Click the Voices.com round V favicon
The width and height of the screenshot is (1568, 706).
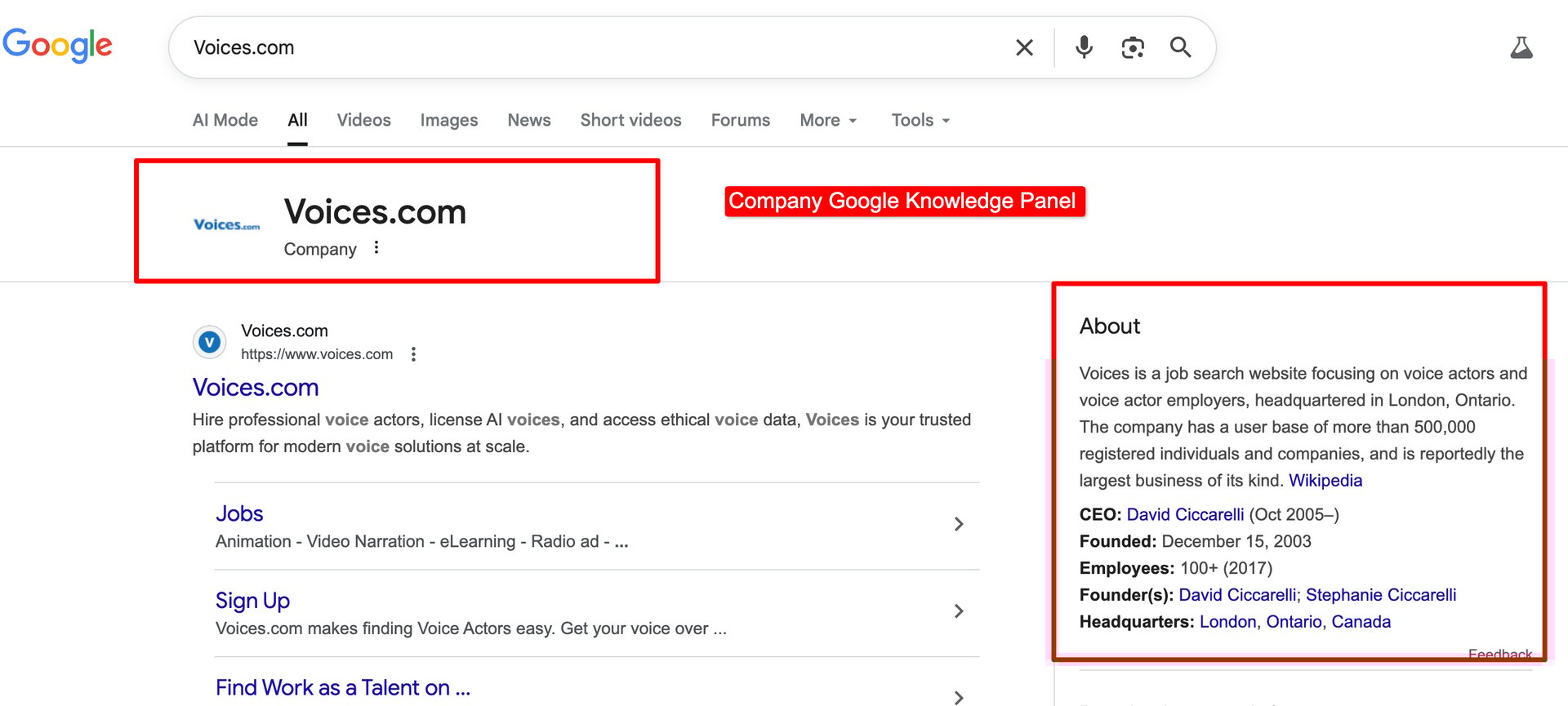[x=210, y=342]
